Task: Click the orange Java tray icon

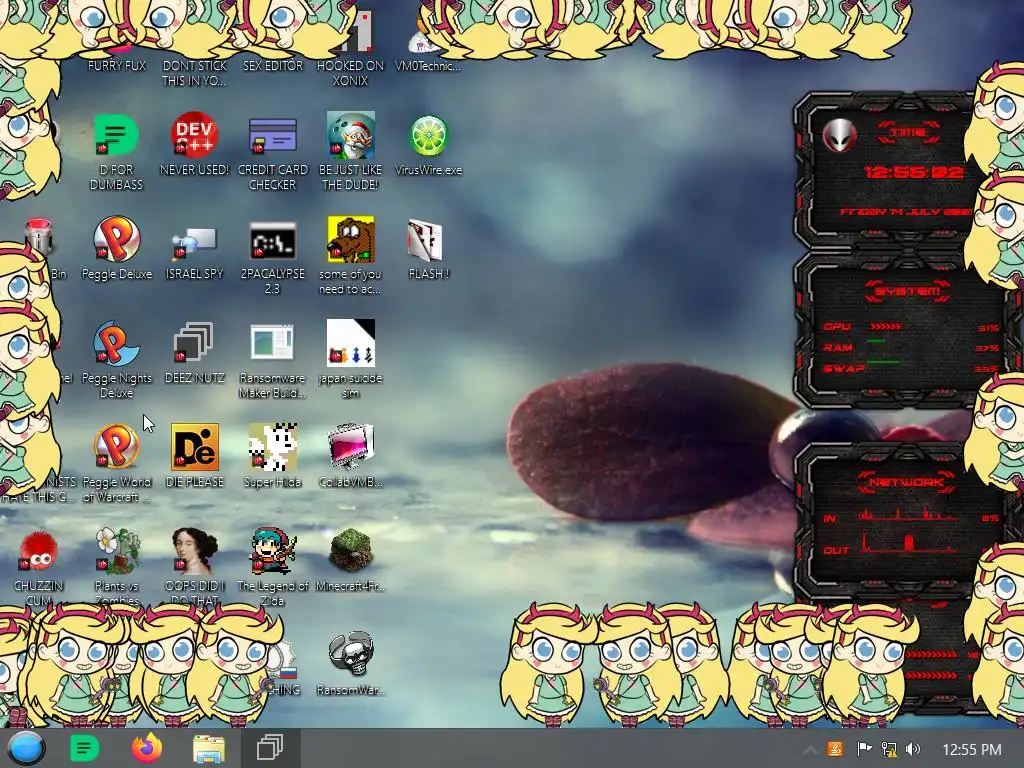Action: [835, 748]
